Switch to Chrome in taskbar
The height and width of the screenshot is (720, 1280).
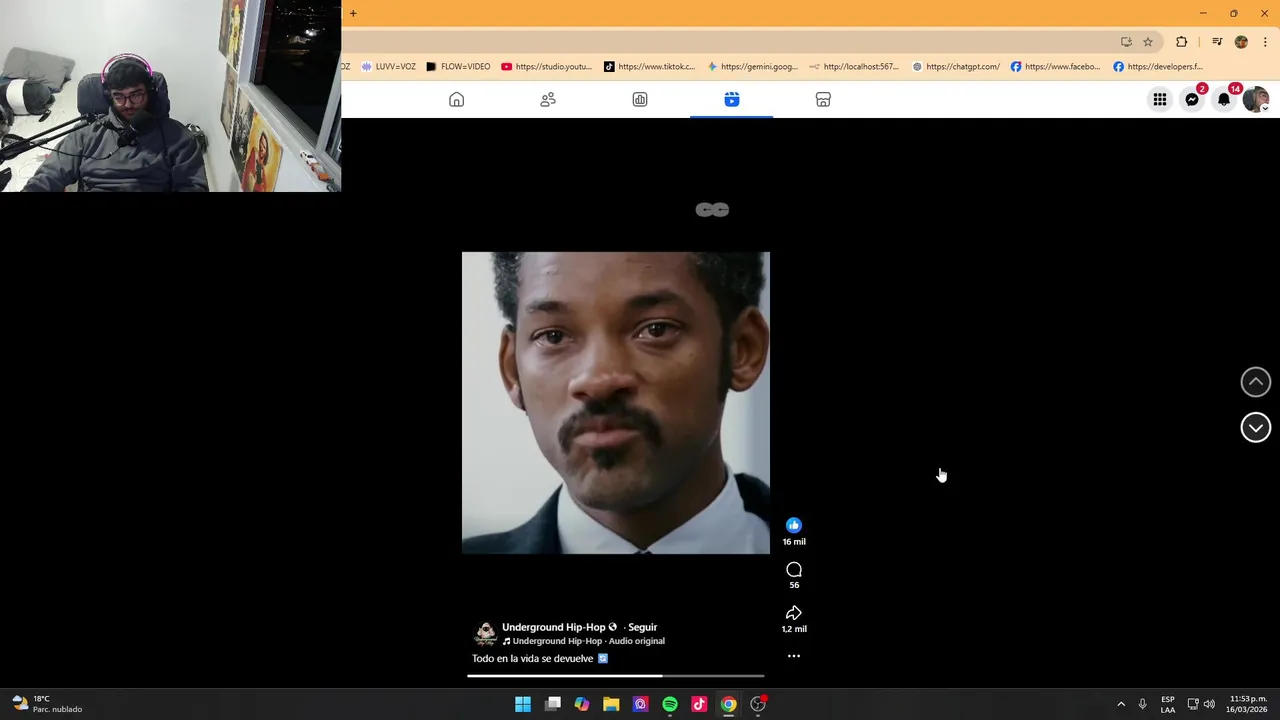(x=729, y=704)
